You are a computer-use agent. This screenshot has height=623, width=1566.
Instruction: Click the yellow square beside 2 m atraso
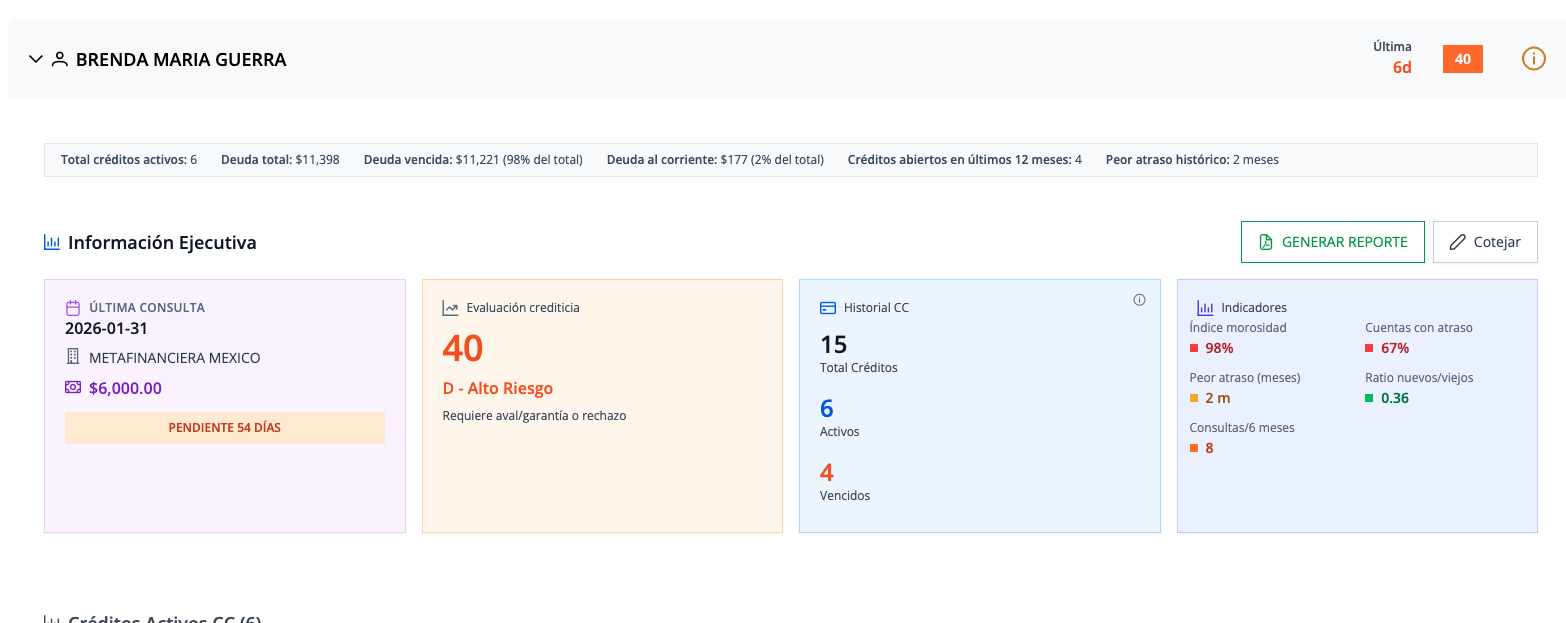(x=1194, y=399)
